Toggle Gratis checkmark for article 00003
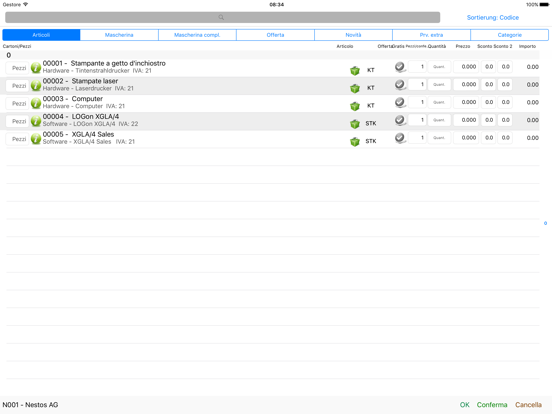 [400, 102]
